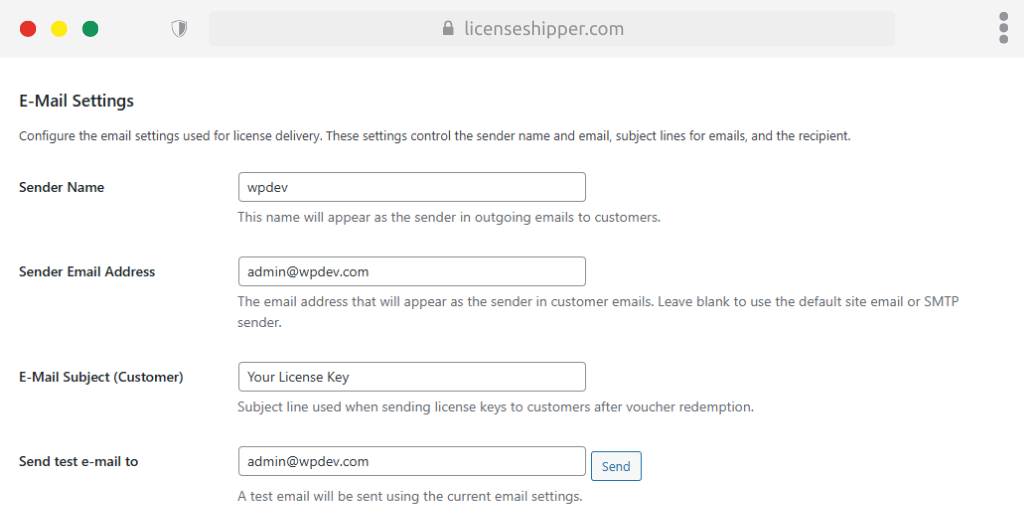This screenshot has height=530, width=1024.
Task: Click the Send test e-mail to field
Action: click(411, 461)
